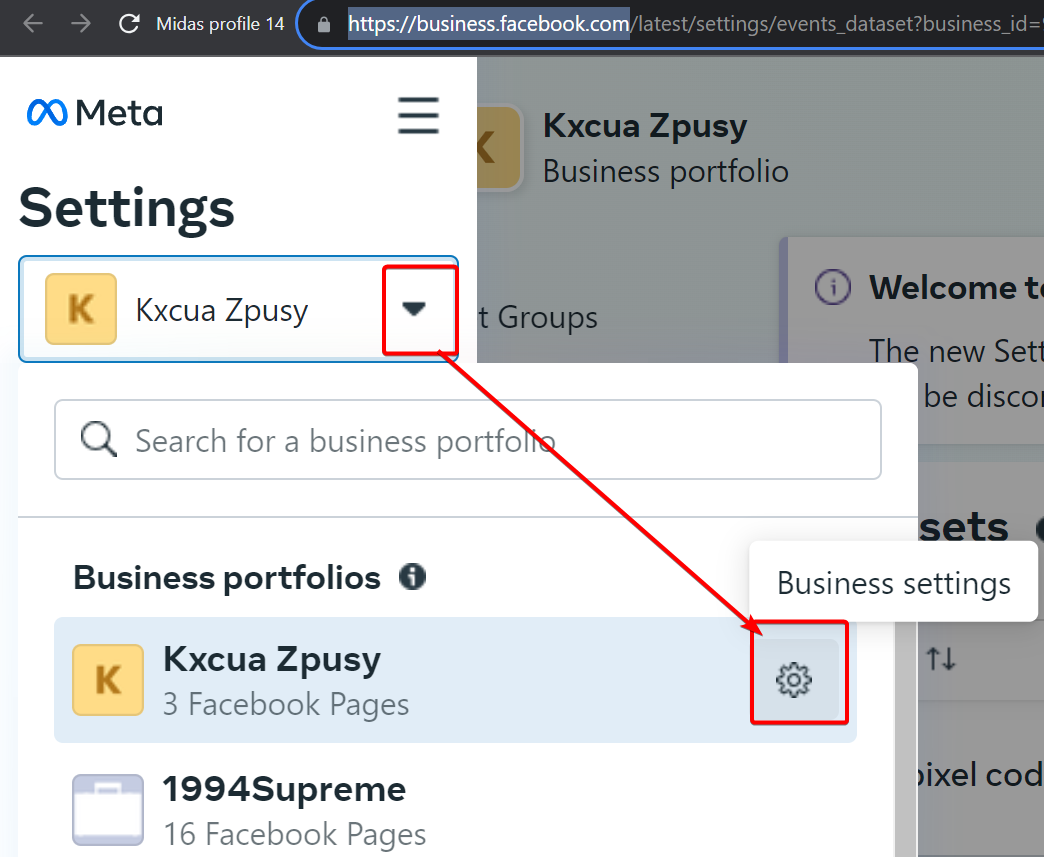The width and height of the screenshot is (1044, 857).
Task: Click the Business portfolios info icon
Action: point(412,577)
